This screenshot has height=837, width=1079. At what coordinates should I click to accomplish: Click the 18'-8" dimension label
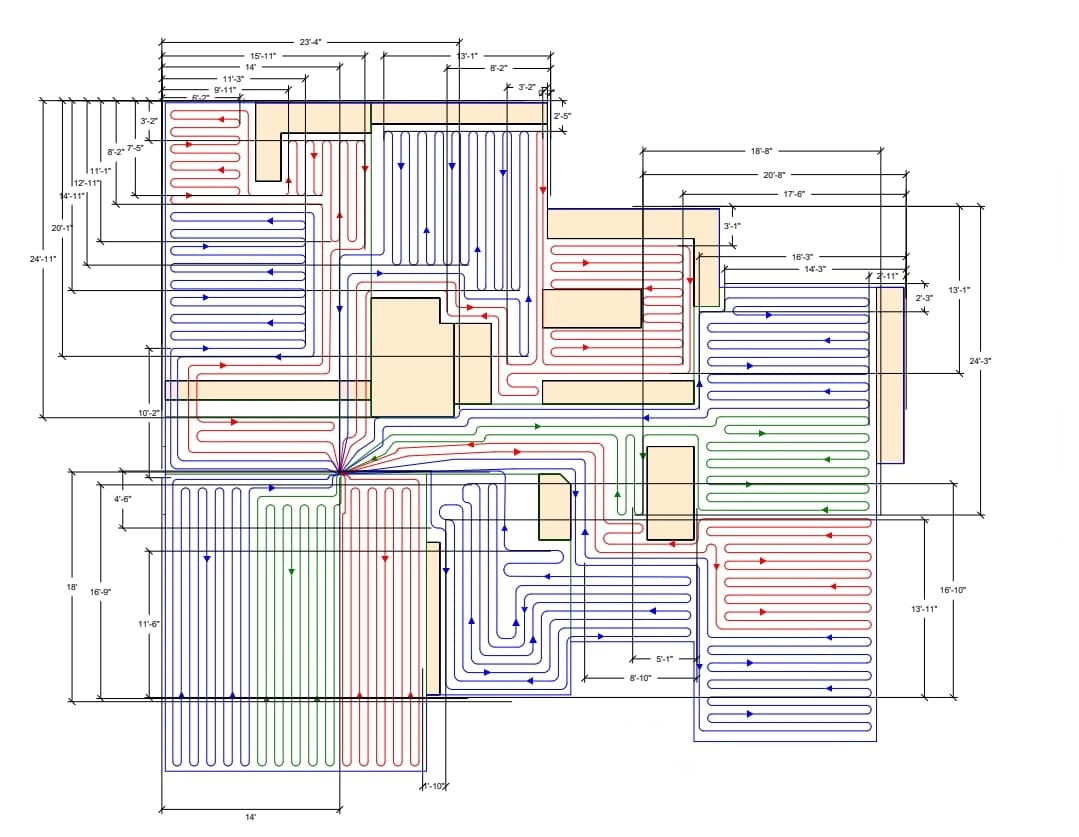point(761,151)
